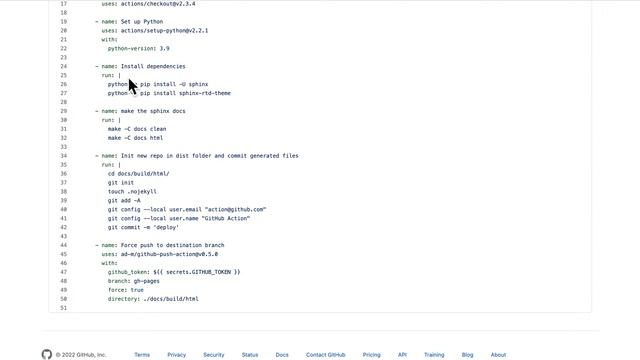Click 'github_token: secrets.GITHUB_TOKEN' line

tap(174, 272)
